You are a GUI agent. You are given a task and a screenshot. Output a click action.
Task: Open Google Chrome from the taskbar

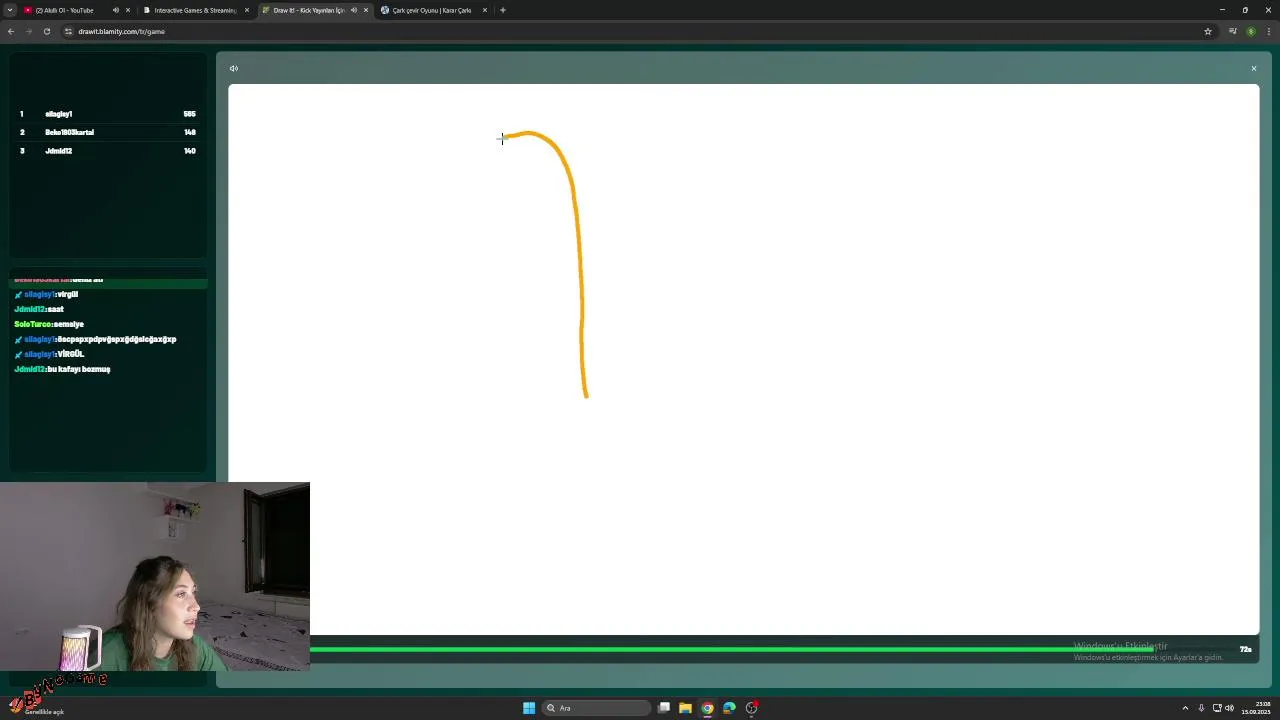(707, 708)
